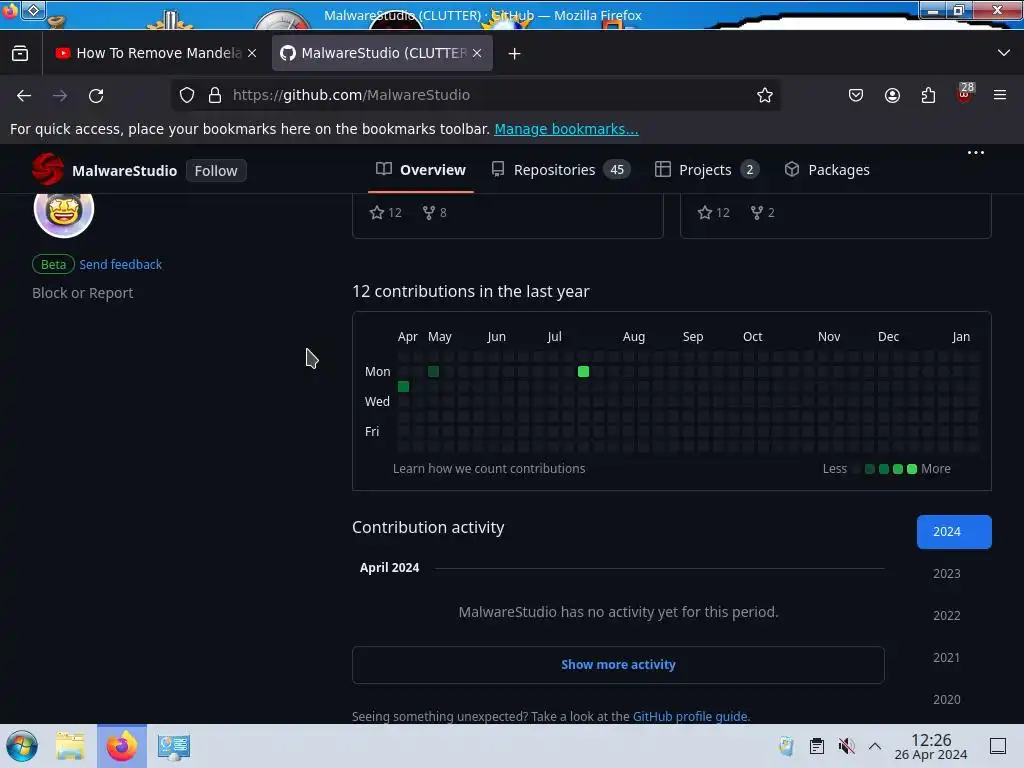Open the Packages tab
Screen dimensions: 1024x768
point(827,170)
